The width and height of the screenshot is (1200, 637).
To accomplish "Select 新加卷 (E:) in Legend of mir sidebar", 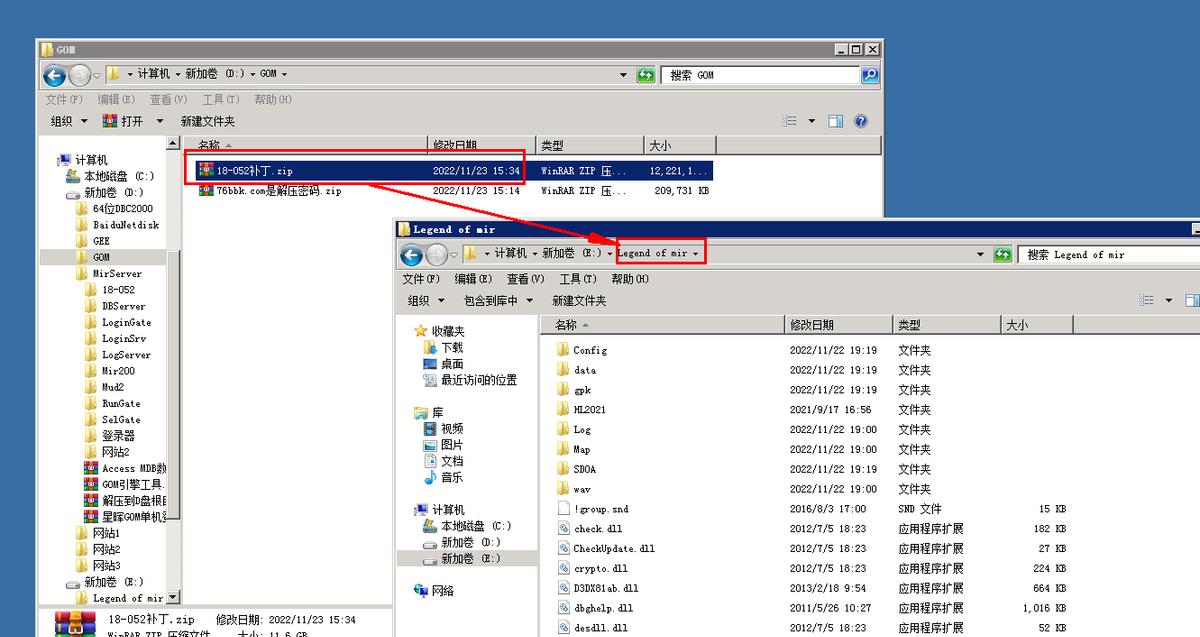I will click(x=460, y=558).
